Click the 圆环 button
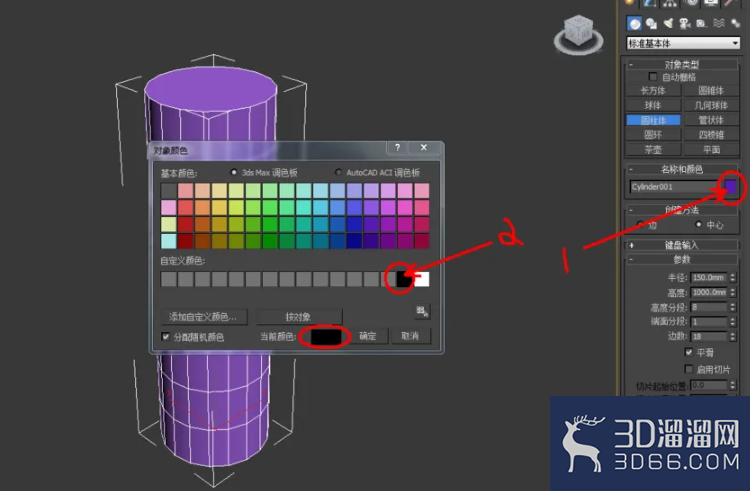 653,135
